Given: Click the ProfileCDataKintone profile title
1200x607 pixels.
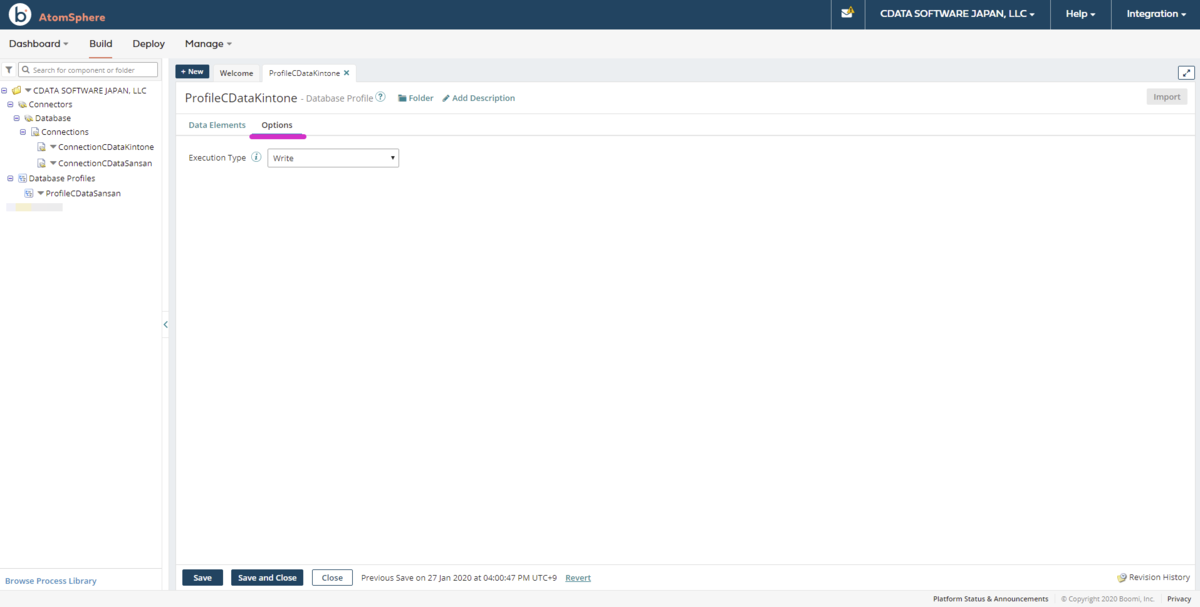Looking at the screenshot, I should point(241,98).
